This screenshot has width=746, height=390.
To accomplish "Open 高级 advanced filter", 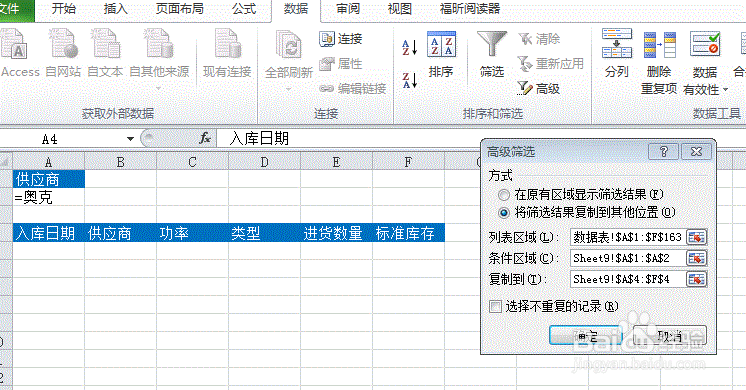I will pos(539,88).
